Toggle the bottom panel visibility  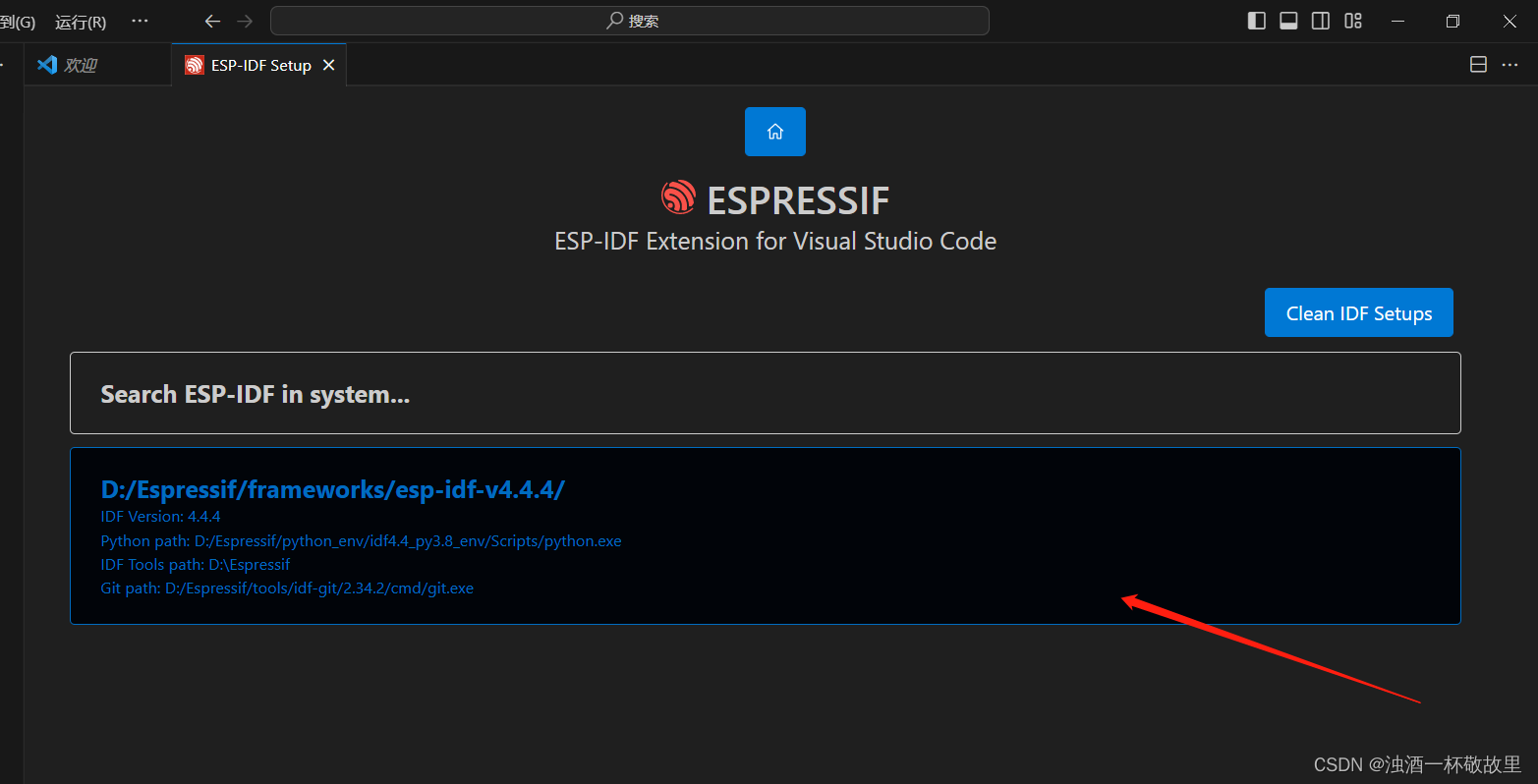(x=1287, y=20)
